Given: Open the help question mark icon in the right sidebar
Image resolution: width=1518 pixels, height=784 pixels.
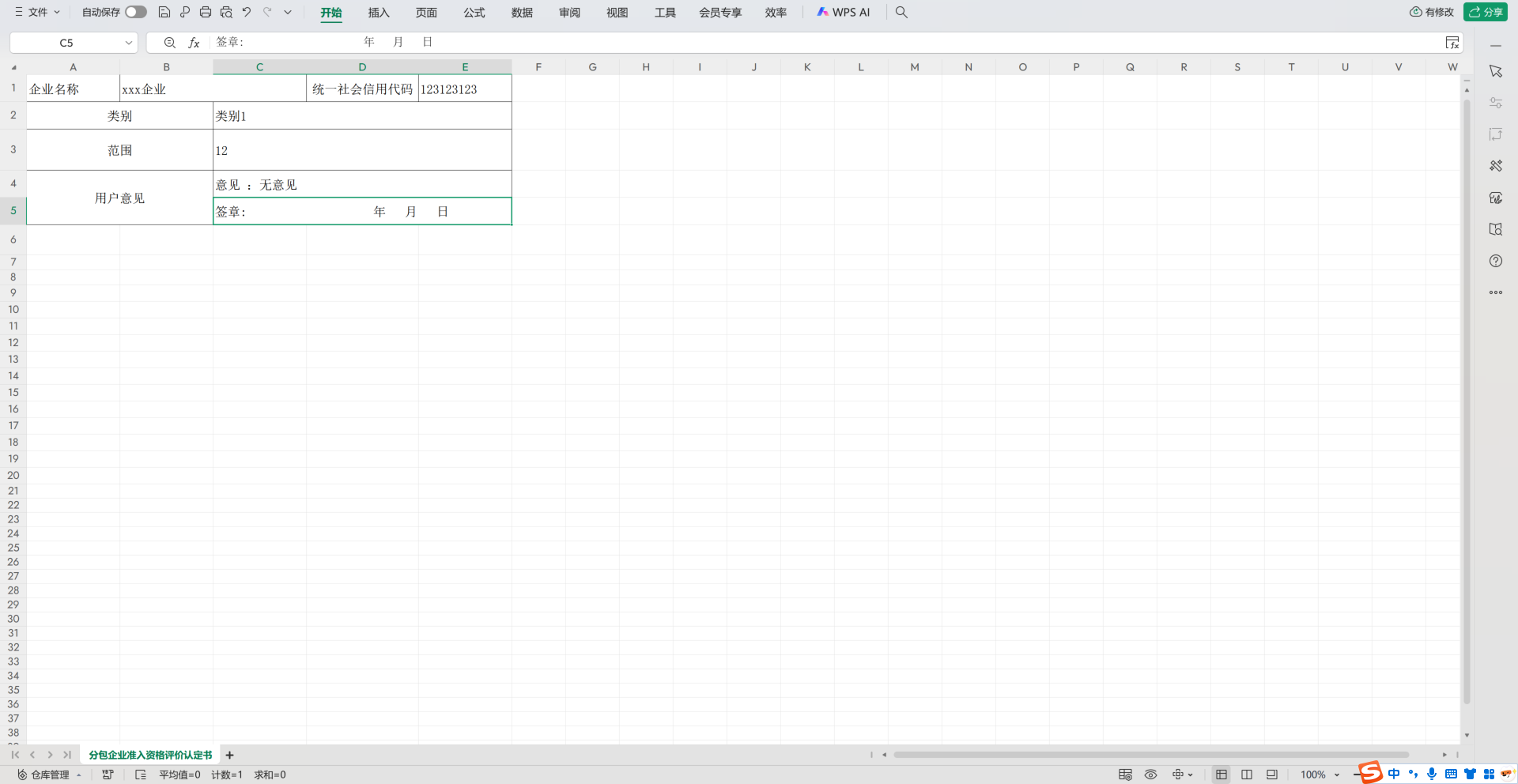Looking at the screenshot, I should (x=1496, y=261).
